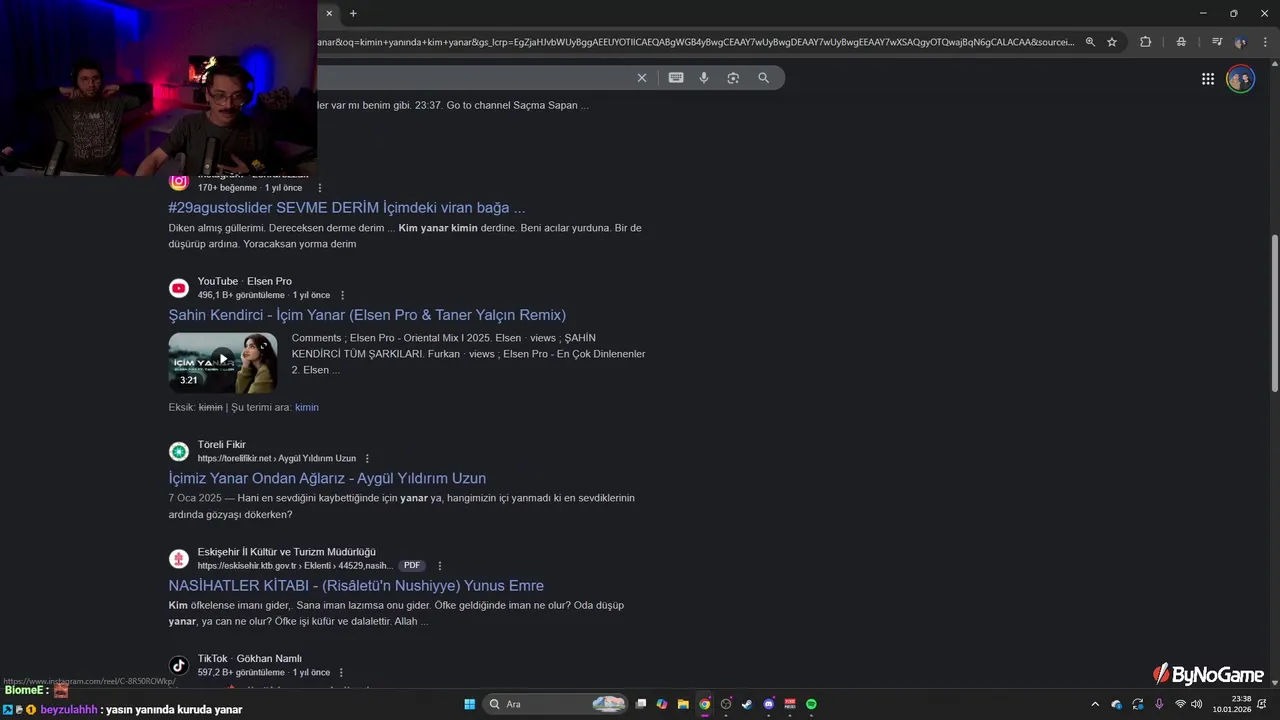Viewport: 1280px width, 720px height.
Task: Open the taskbar clock showing 23:38
Action: tap(1231, 704)
